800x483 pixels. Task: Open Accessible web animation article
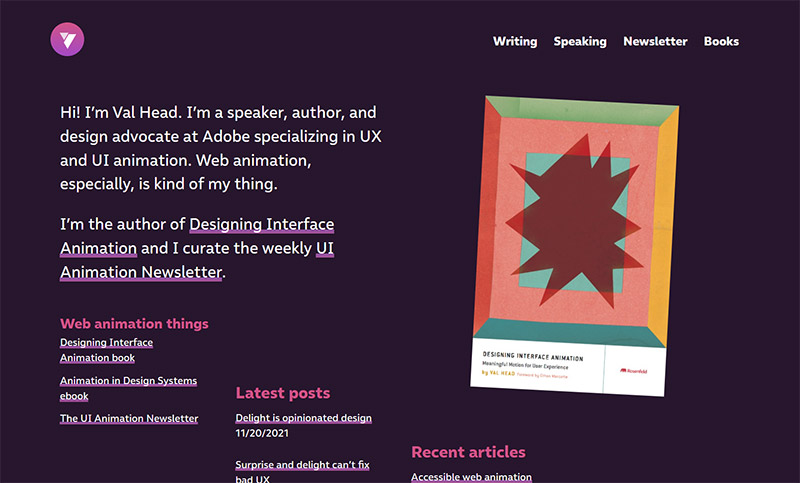tap(471, 477)
